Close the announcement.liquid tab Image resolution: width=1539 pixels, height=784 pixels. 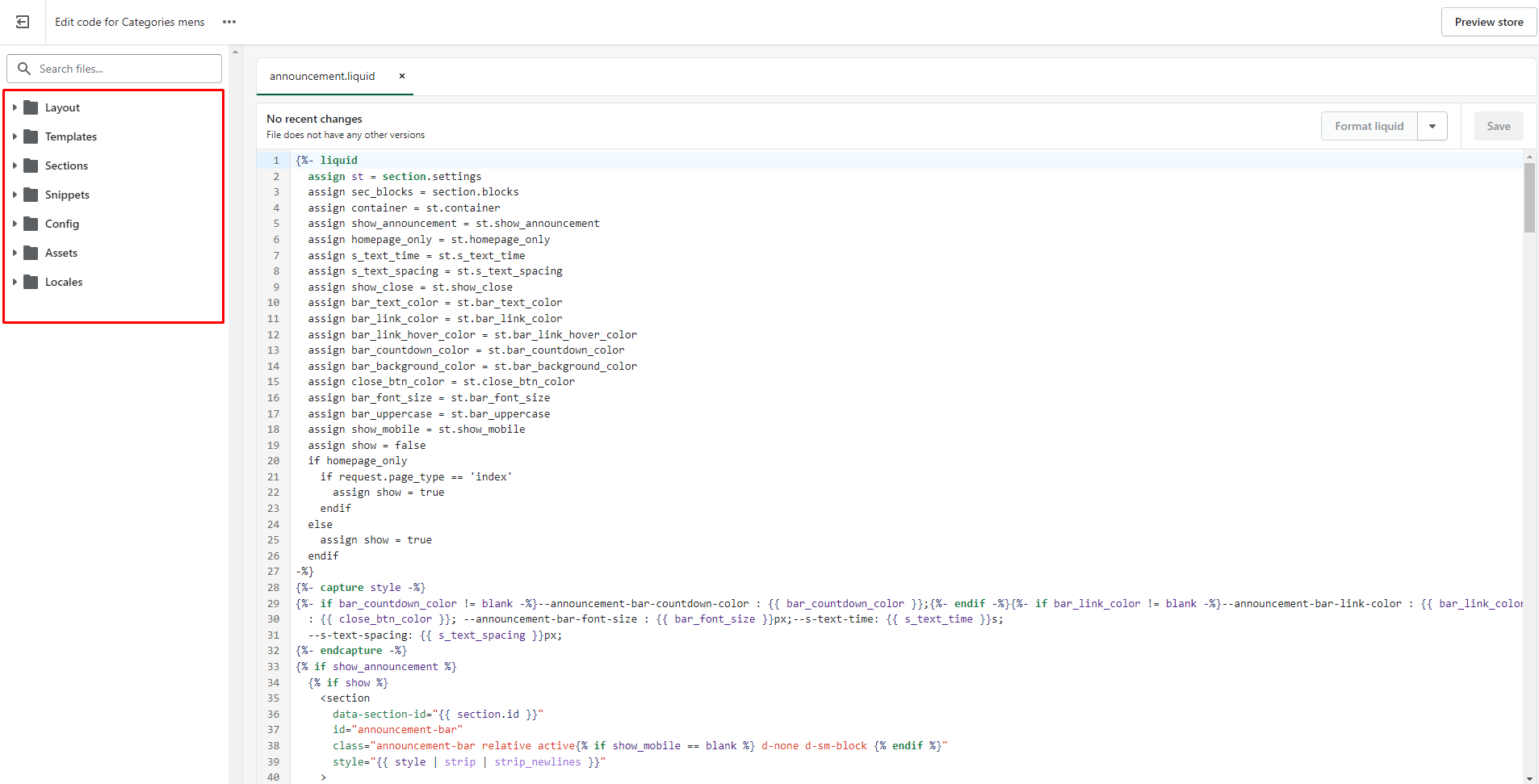point(401,76)
